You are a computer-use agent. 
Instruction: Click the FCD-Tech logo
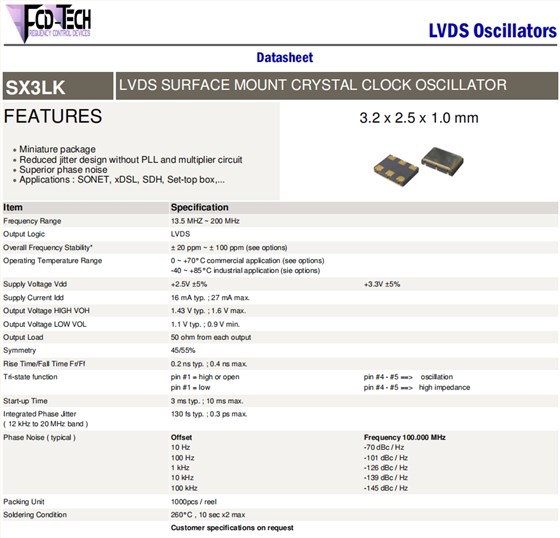[49, 23]
